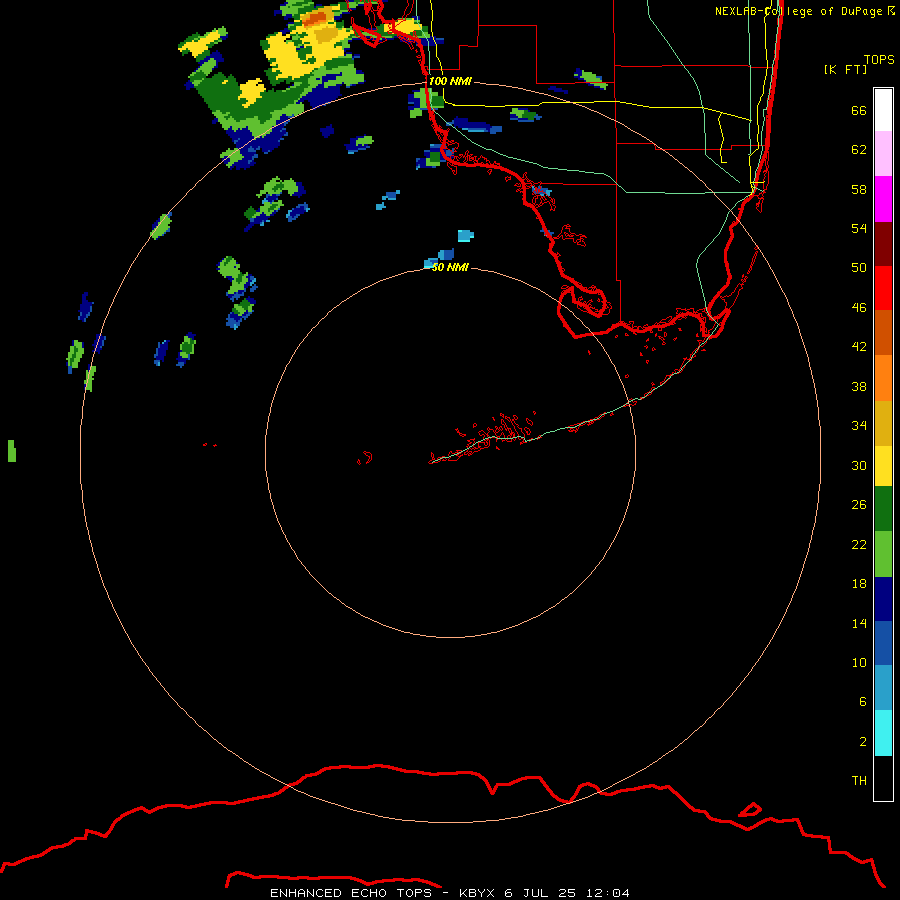Click the legend value '6'
The image size is (900, 900).
coord(862,701)
